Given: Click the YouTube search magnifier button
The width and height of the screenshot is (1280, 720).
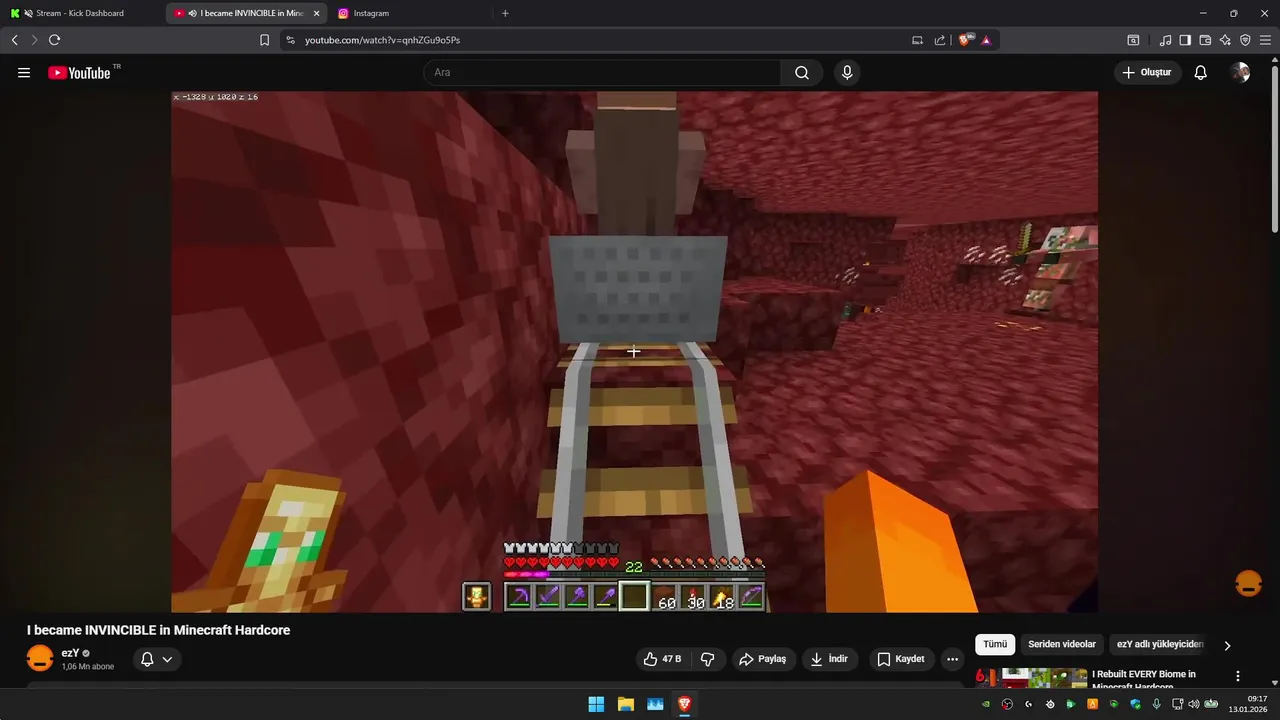Looking at the screenshot, I should click(802, 72).
